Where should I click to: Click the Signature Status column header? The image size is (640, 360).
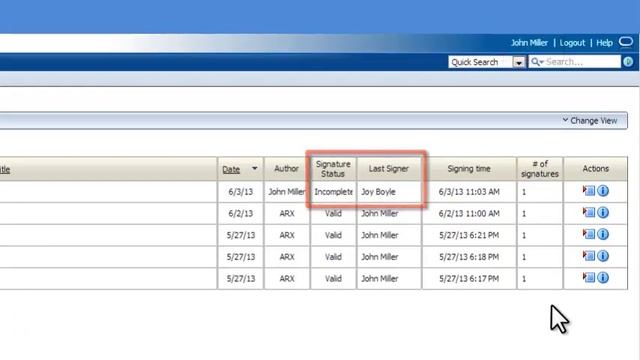click(333, 169)
